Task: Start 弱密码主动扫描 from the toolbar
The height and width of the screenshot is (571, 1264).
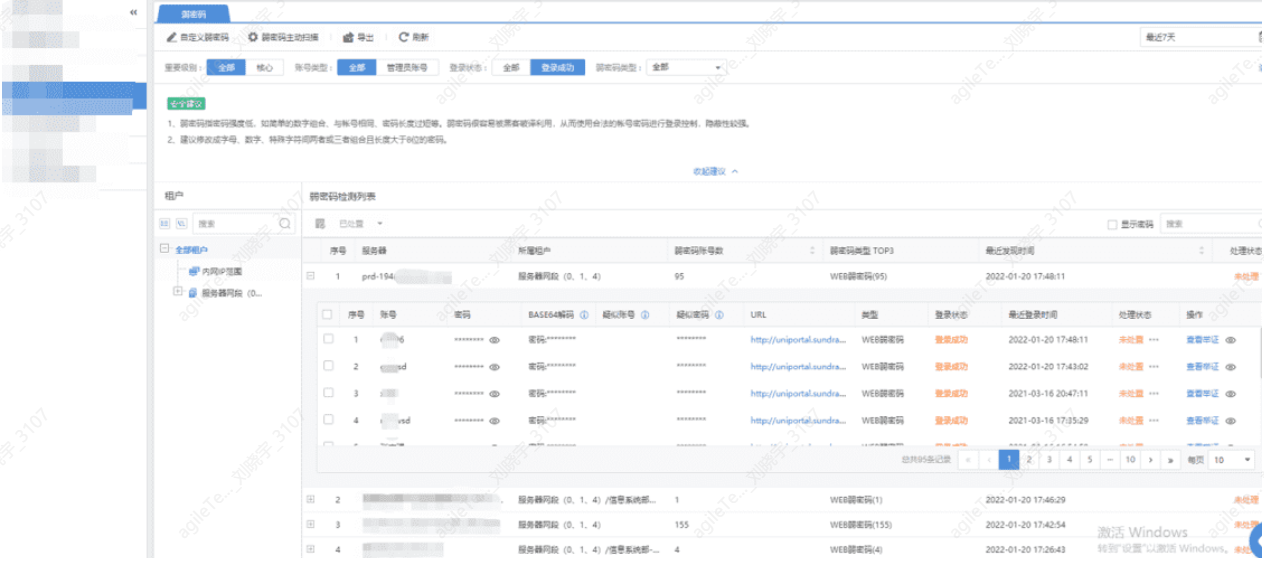Action: (x=284, y=37)
